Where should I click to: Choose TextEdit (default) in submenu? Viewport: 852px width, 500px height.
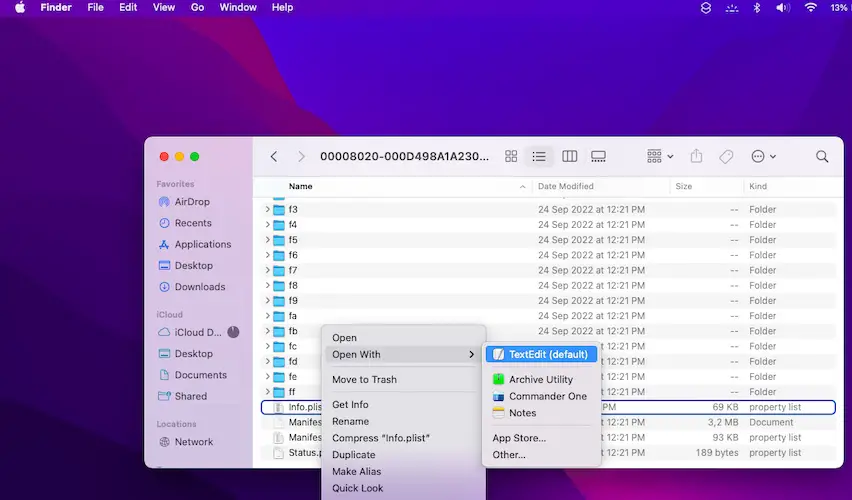click(547, 354)
